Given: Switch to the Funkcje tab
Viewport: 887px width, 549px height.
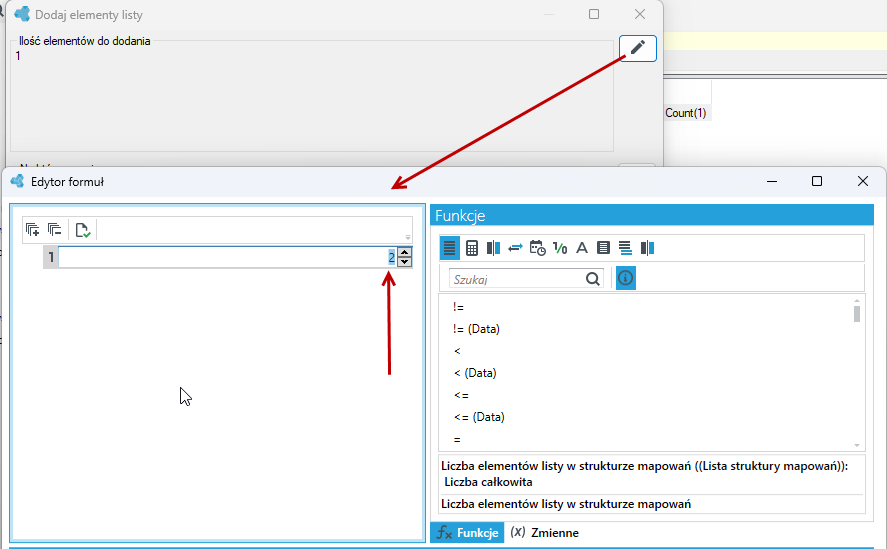Looking at the screenshot, I should [x=467, y=533].
